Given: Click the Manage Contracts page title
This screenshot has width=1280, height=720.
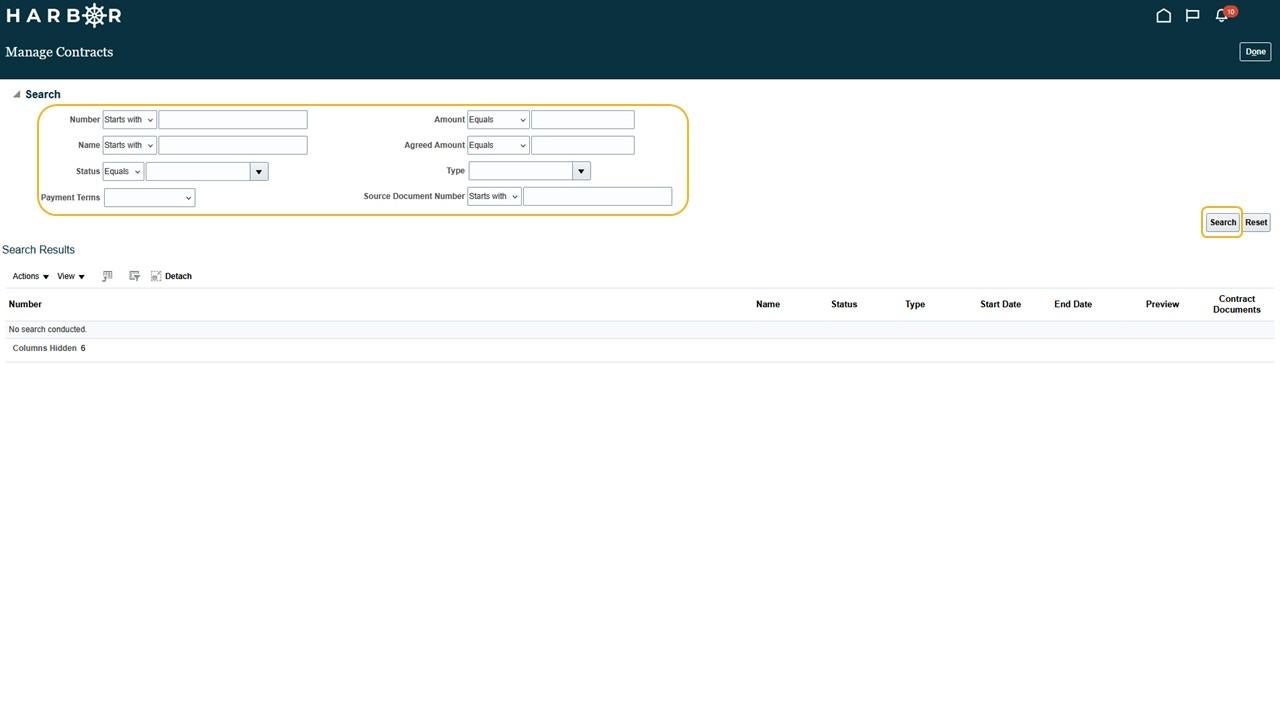Looking at the screenshot, I should click(x=59, y=52).
